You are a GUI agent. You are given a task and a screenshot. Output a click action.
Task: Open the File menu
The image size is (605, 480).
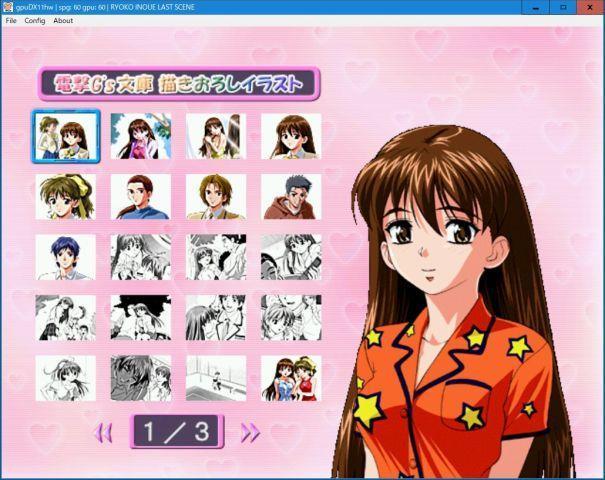[11, 20]
